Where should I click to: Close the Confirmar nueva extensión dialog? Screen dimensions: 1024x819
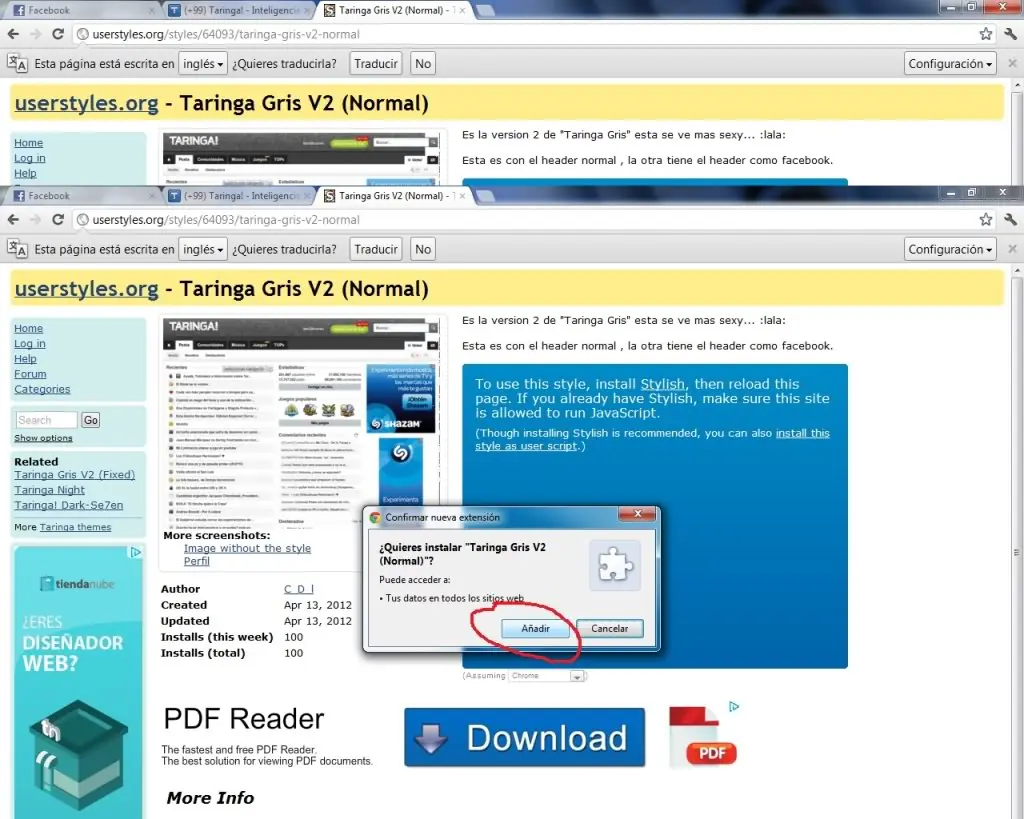[638, 514]
